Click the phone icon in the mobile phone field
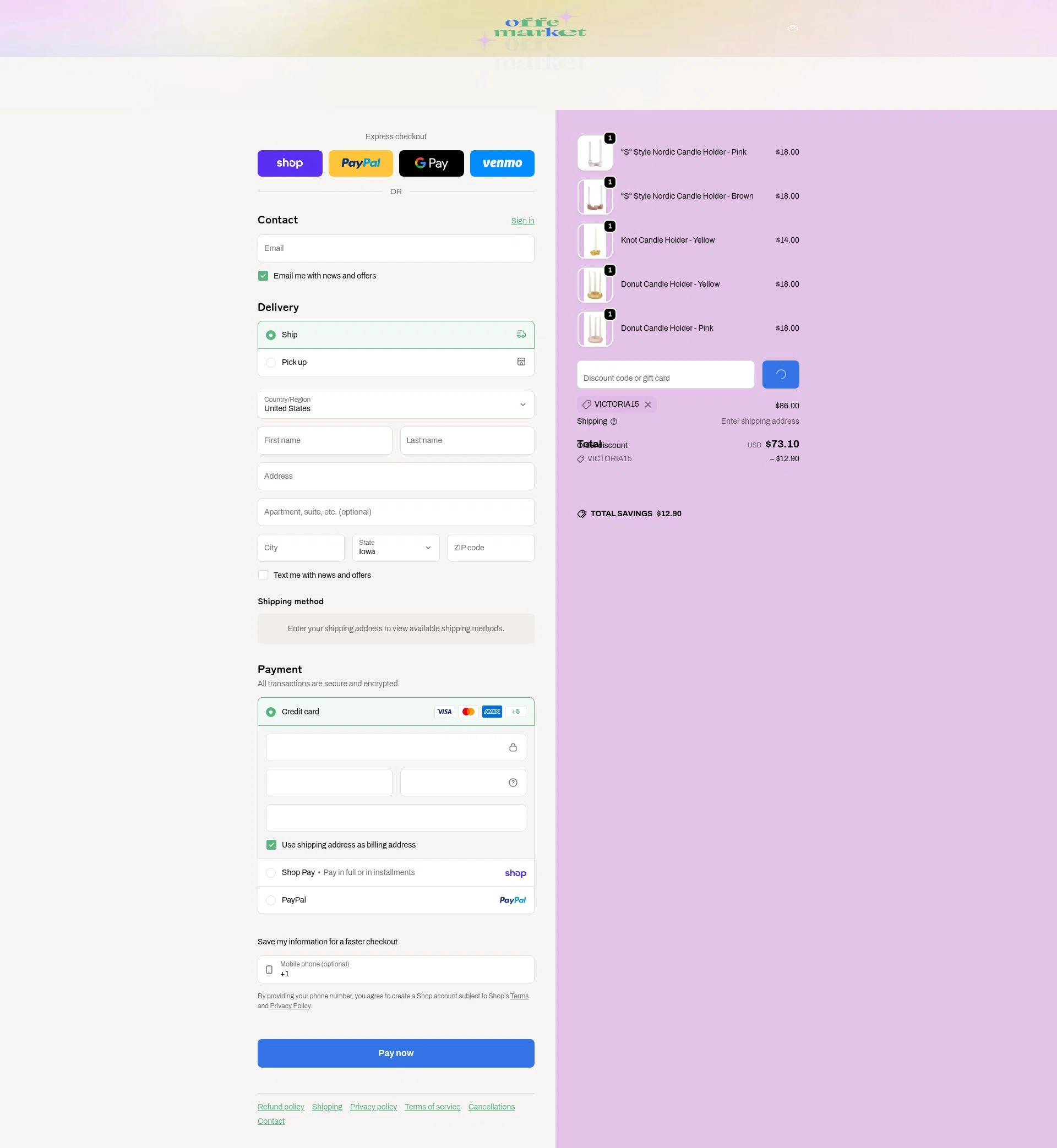Image resolution: width=1057 pixels, height=1148 pixels. [268, 969]
